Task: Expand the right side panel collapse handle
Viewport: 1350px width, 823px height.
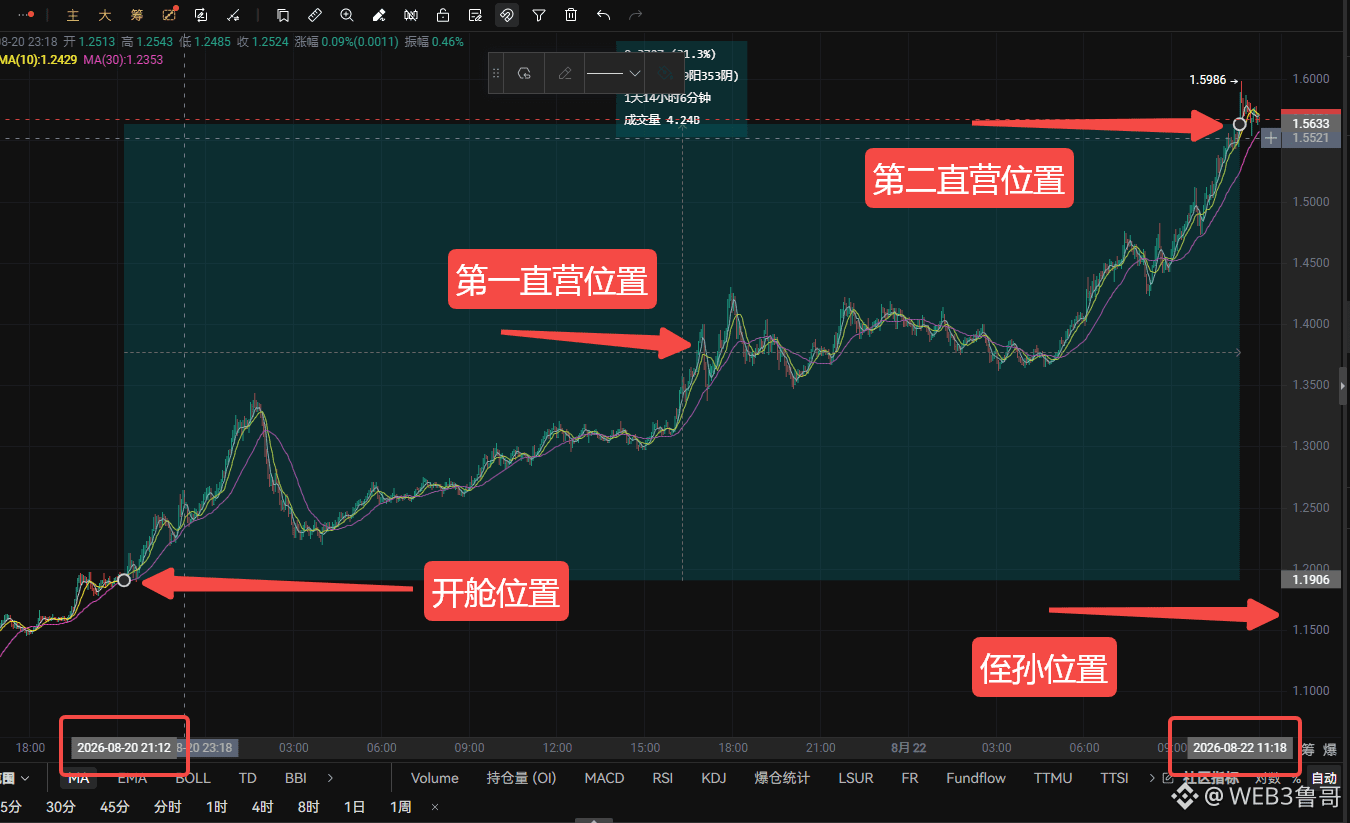Action: click(1343, 386)
